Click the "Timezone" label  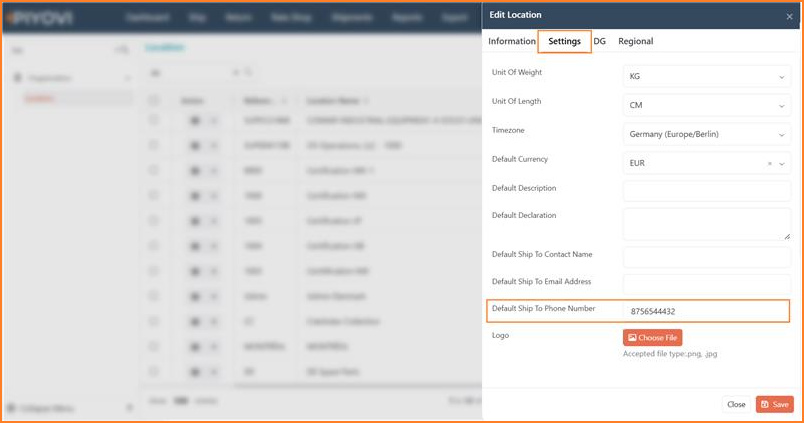[x=508, y=130]
